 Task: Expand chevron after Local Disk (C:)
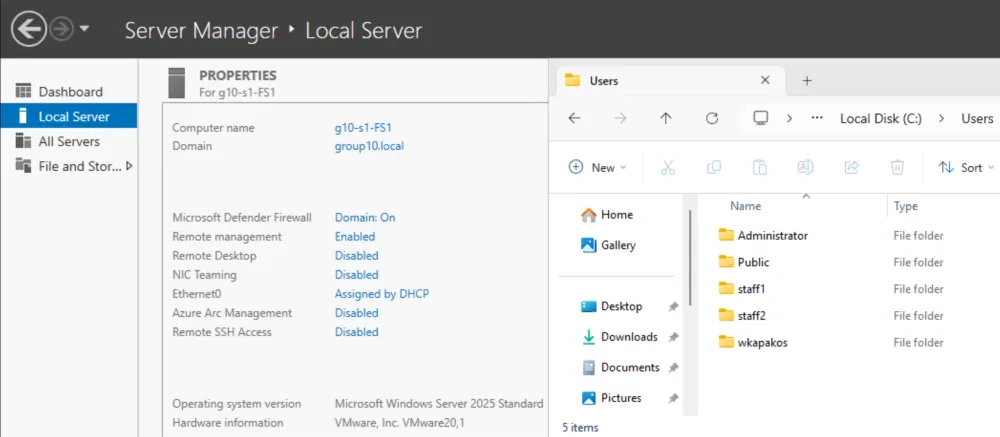(941, 119)
